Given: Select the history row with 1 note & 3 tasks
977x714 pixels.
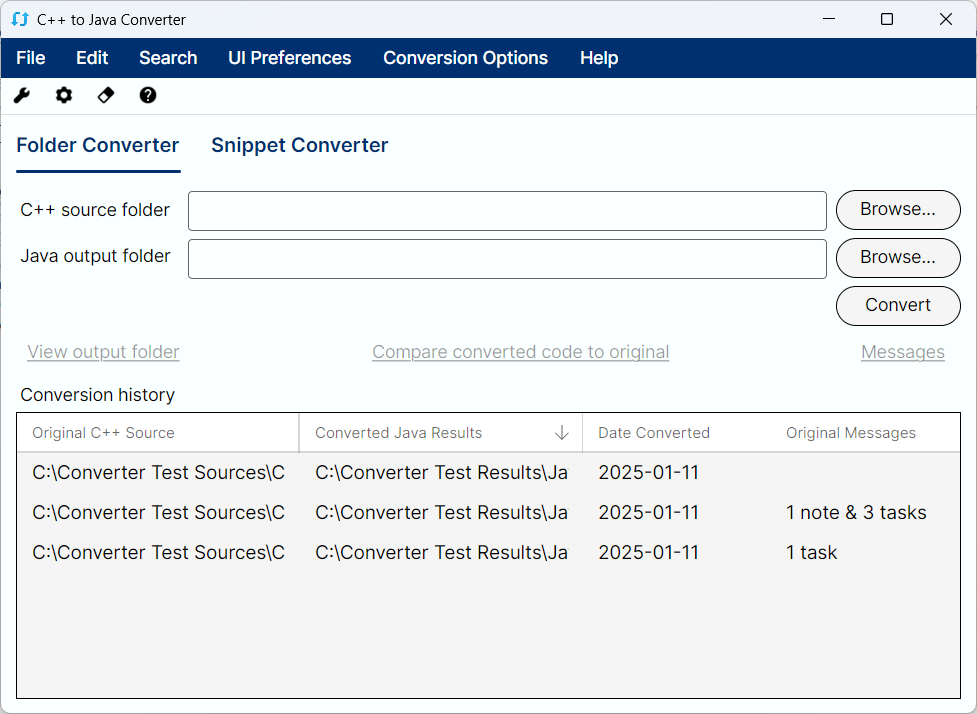Looking at the screenshot, I should coord(488,512).
